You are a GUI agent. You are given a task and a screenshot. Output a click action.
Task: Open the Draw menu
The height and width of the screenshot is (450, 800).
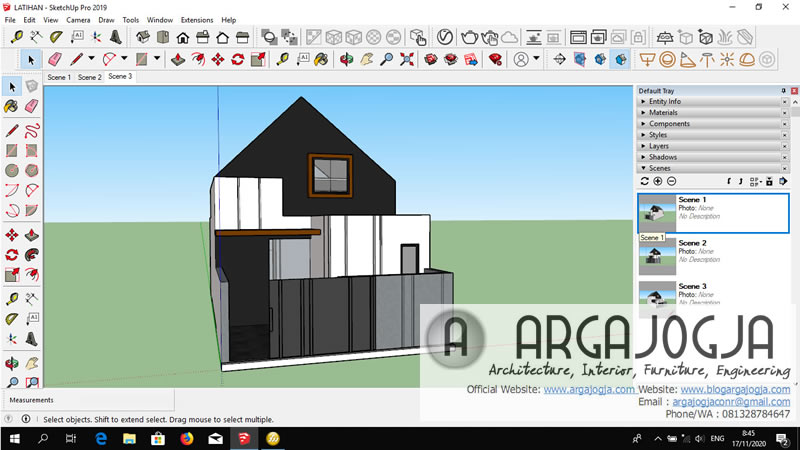coord(106,20)
